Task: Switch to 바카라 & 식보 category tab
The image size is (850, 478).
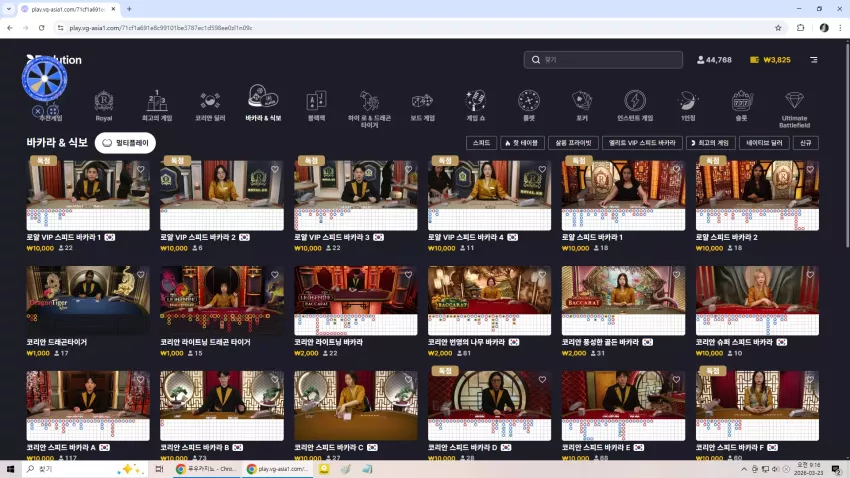Action: (x=263, y=104)
